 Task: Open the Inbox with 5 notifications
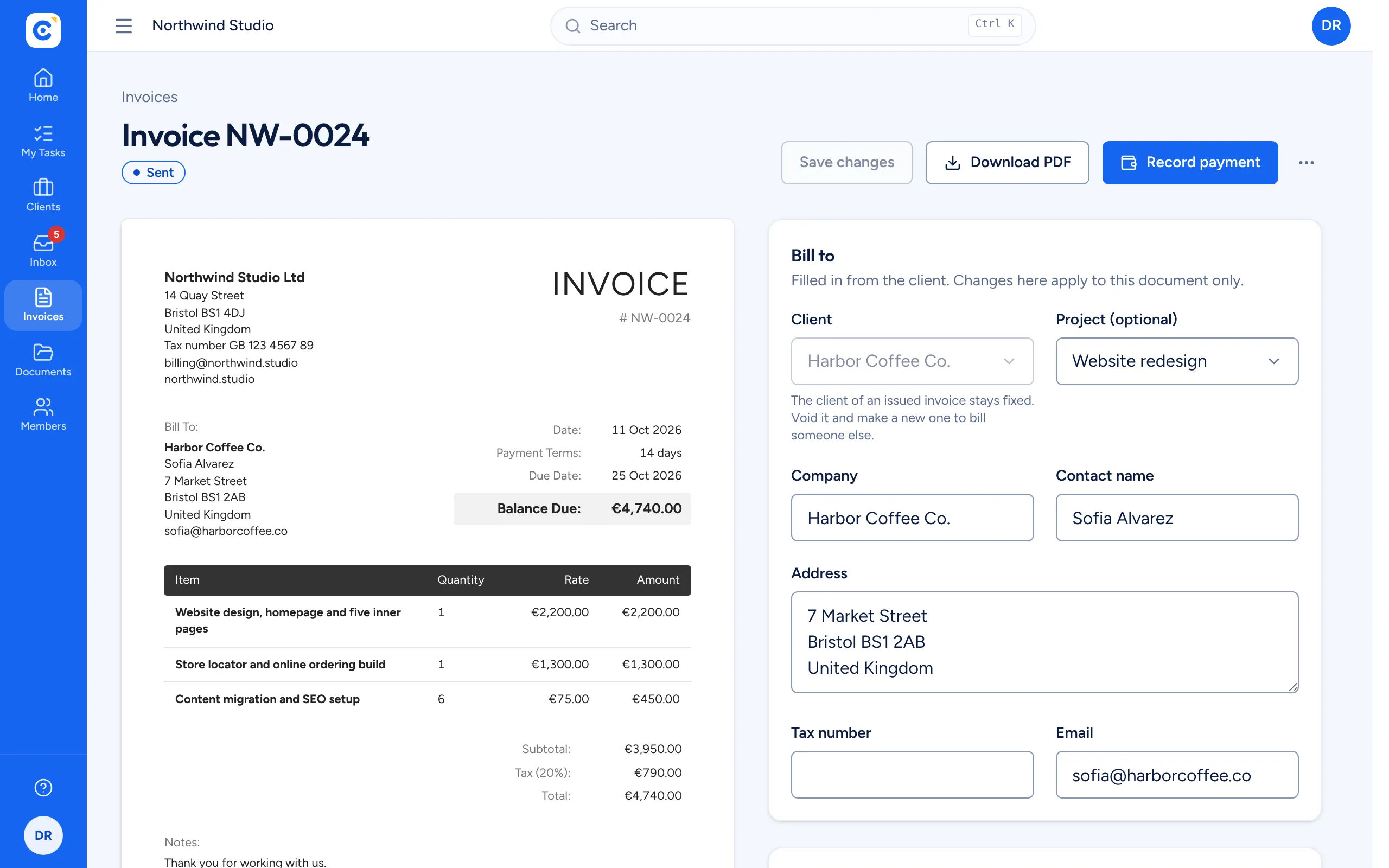click(43, 250)
